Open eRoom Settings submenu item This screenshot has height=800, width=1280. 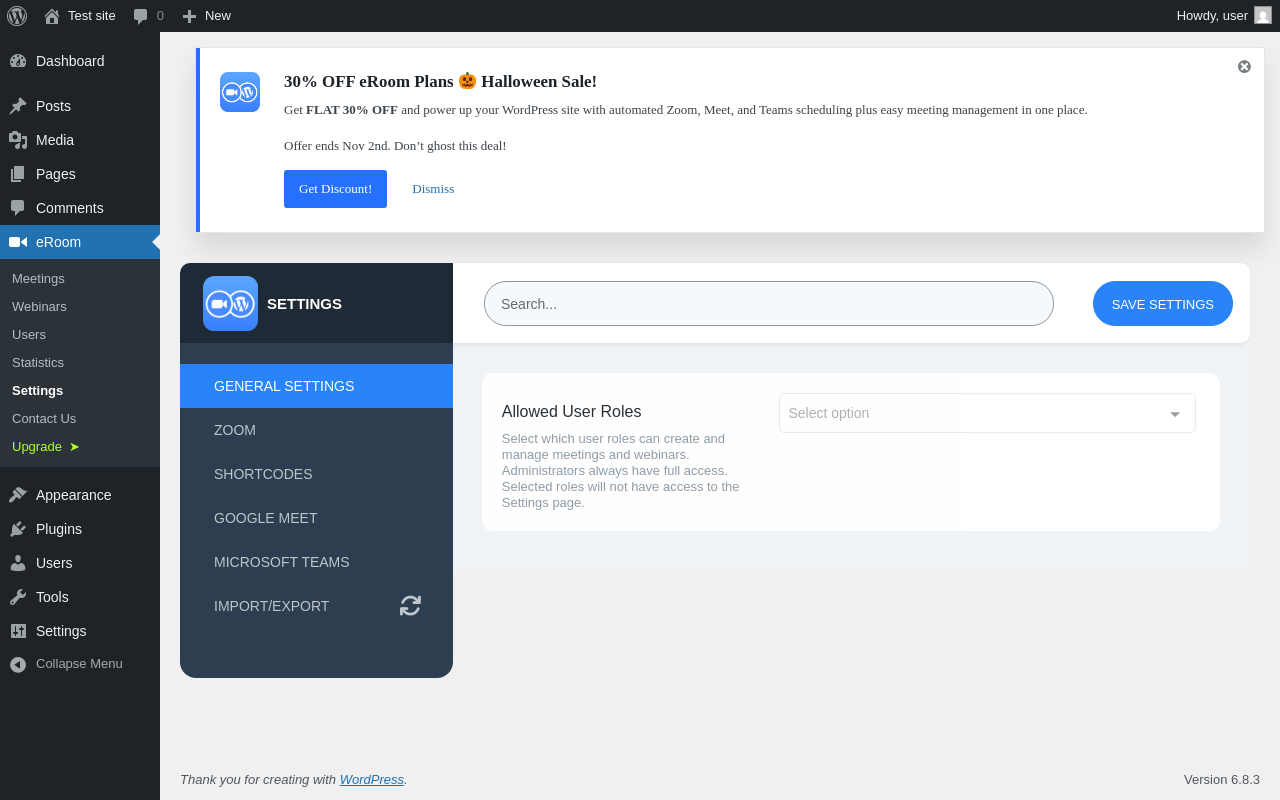[37, 390]
